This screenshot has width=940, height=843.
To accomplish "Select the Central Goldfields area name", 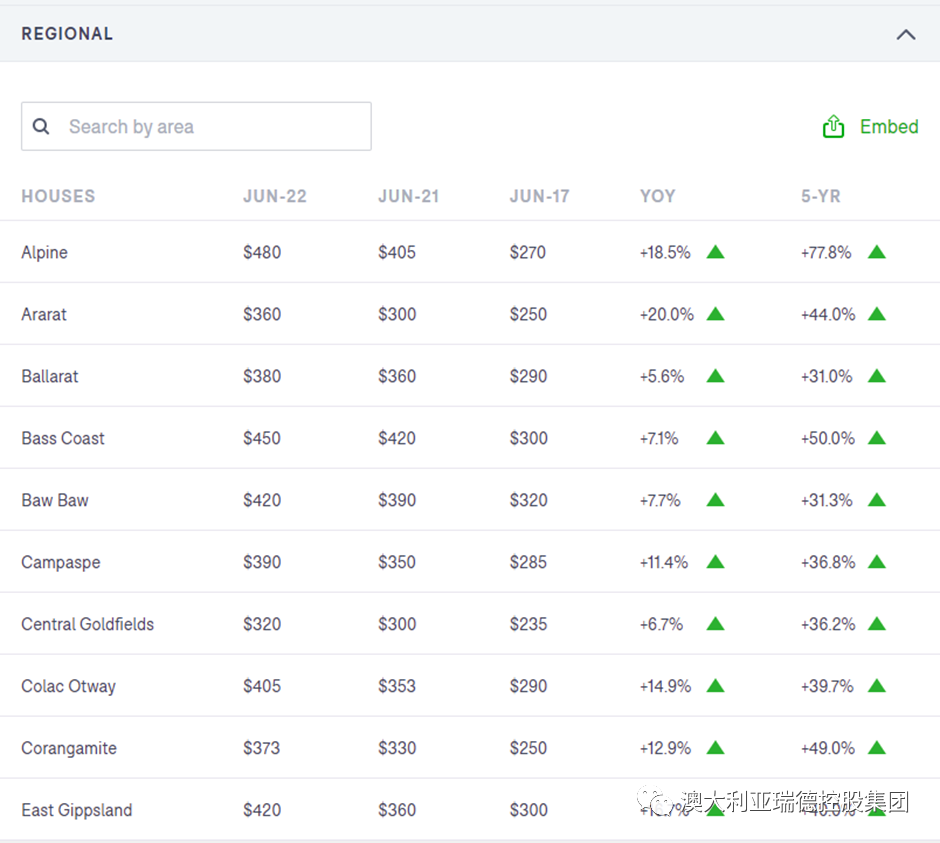I will click(87, 624).
